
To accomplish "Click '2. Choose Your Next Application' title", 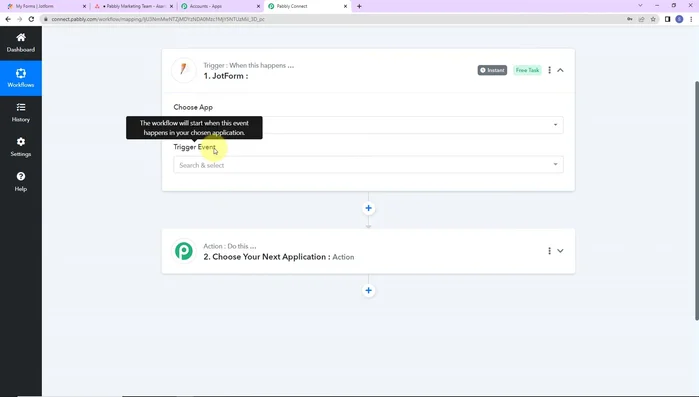I will pyautogui.click(x=267, y=257).
